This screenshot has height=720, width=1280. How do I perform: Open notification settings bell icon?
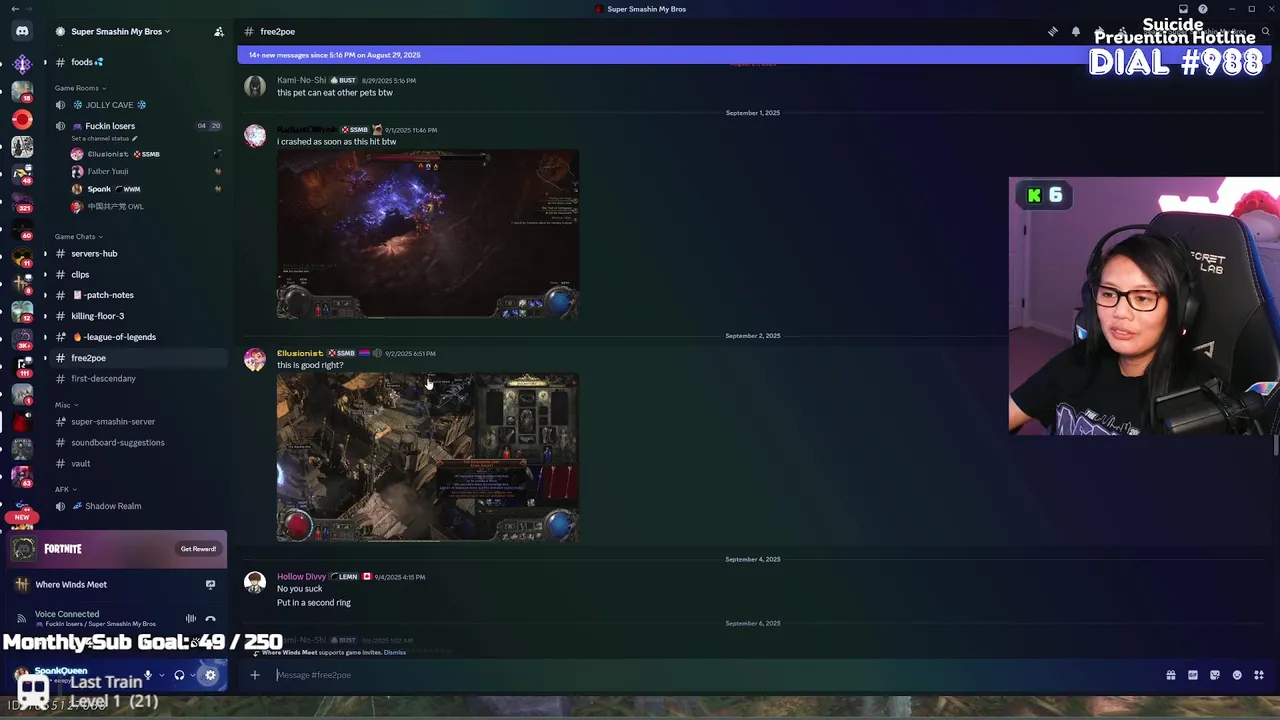point(1076,32)
